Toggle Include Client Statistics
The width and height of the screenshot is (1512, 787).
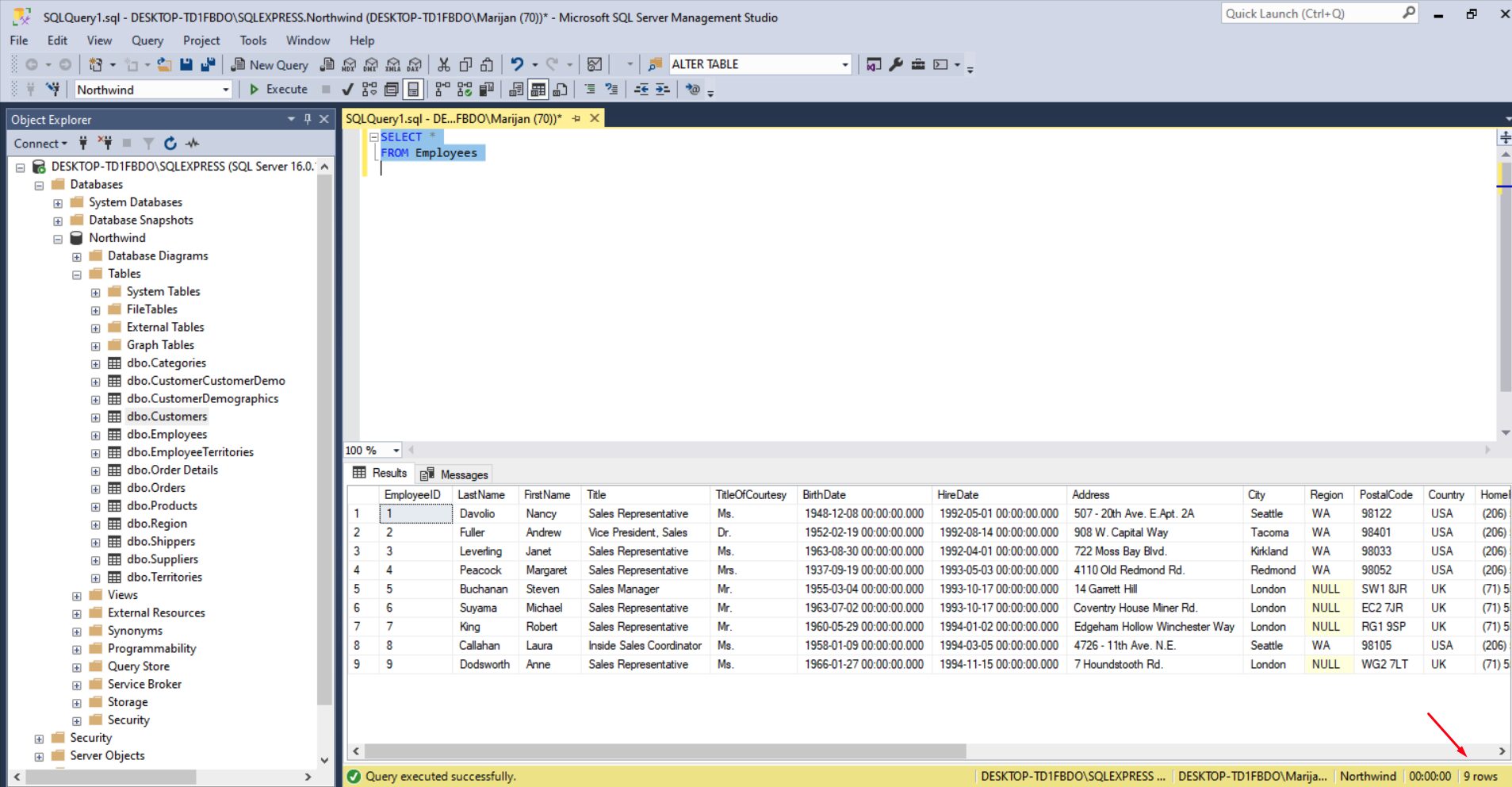486,90
